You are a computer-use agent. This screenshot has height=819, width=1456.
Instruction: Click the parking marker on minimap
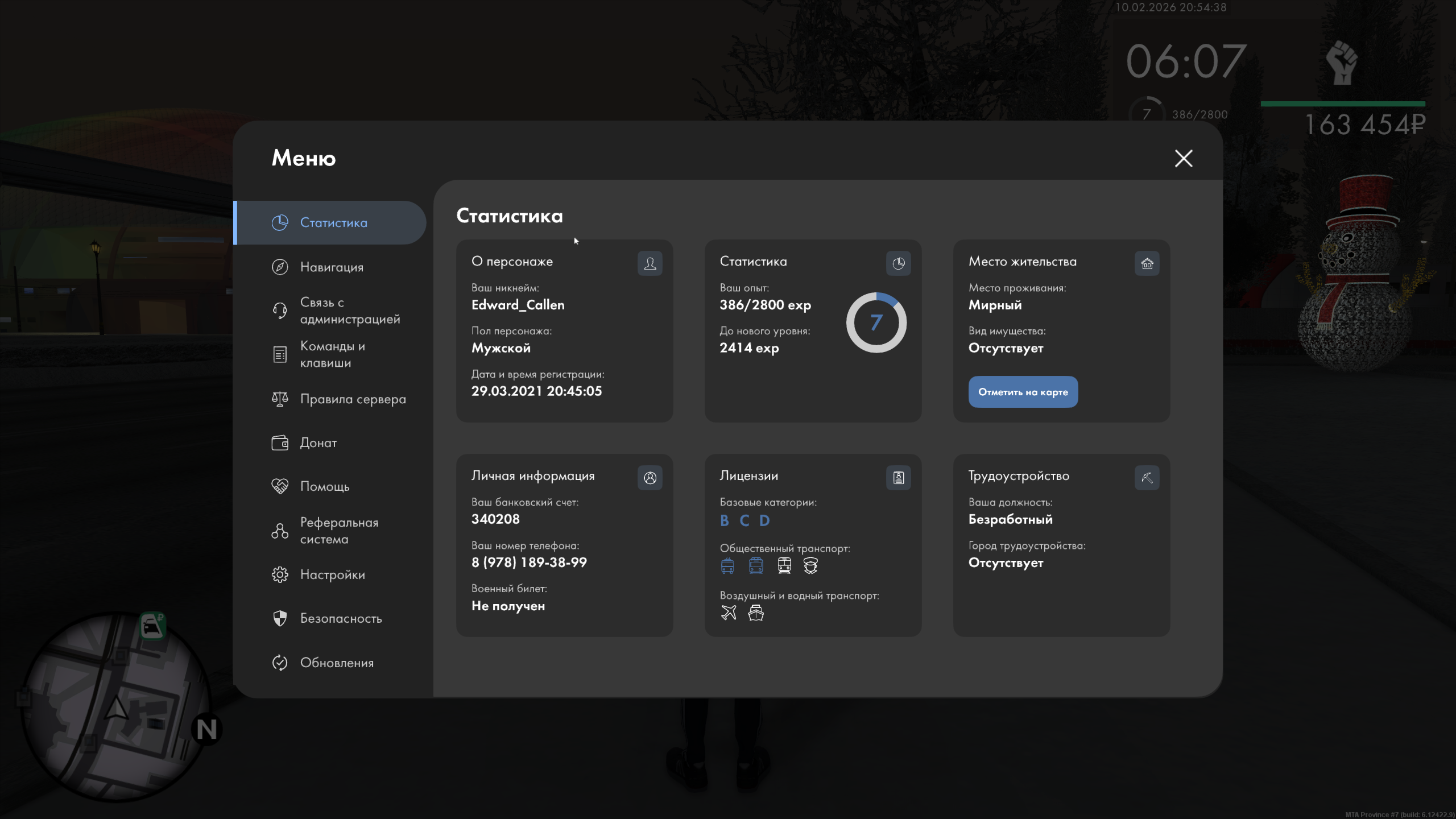(x=152, y=626)
